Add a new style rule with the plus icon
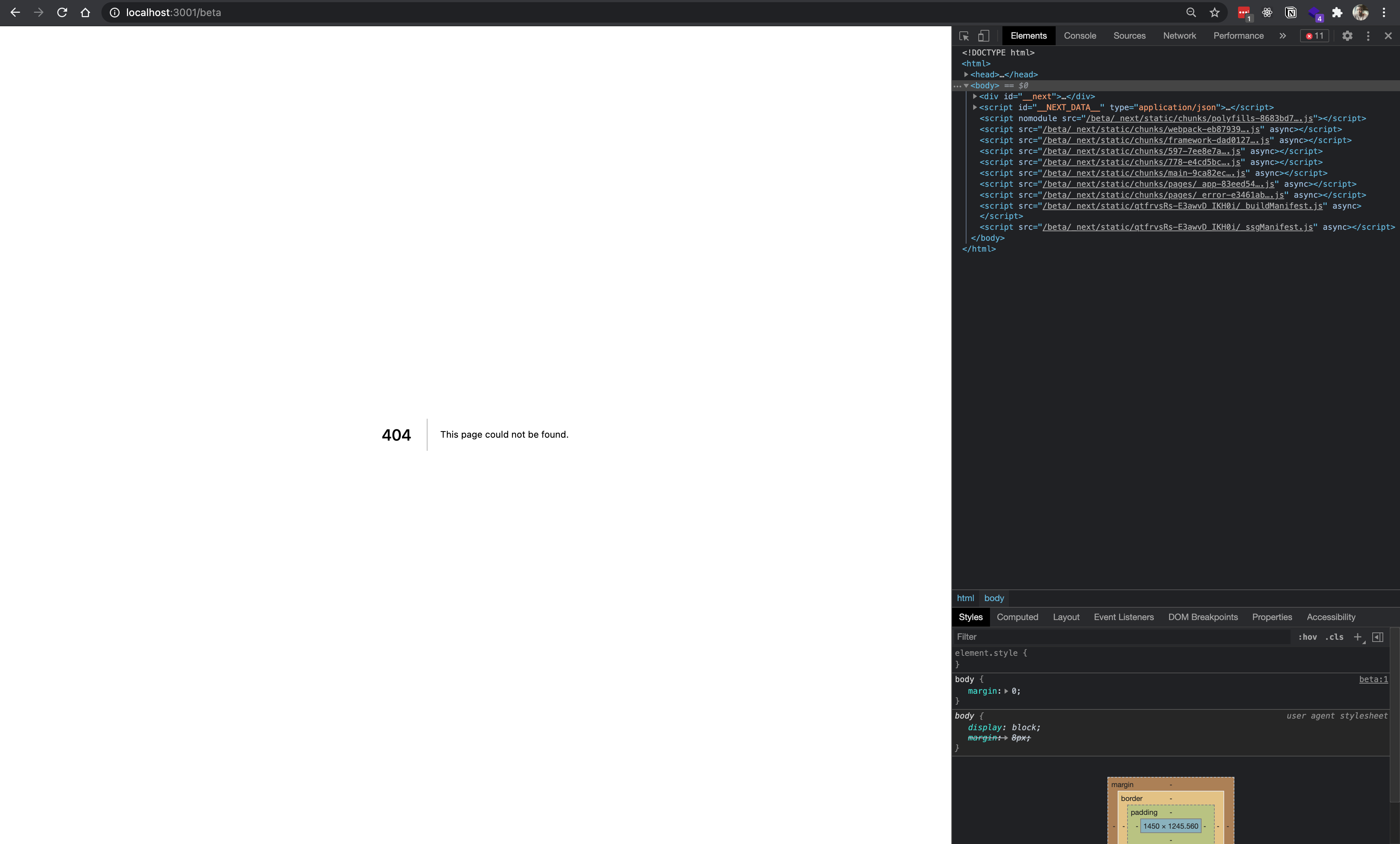The width and height of the screenshot is (1400, 844). coord(1358,637)
